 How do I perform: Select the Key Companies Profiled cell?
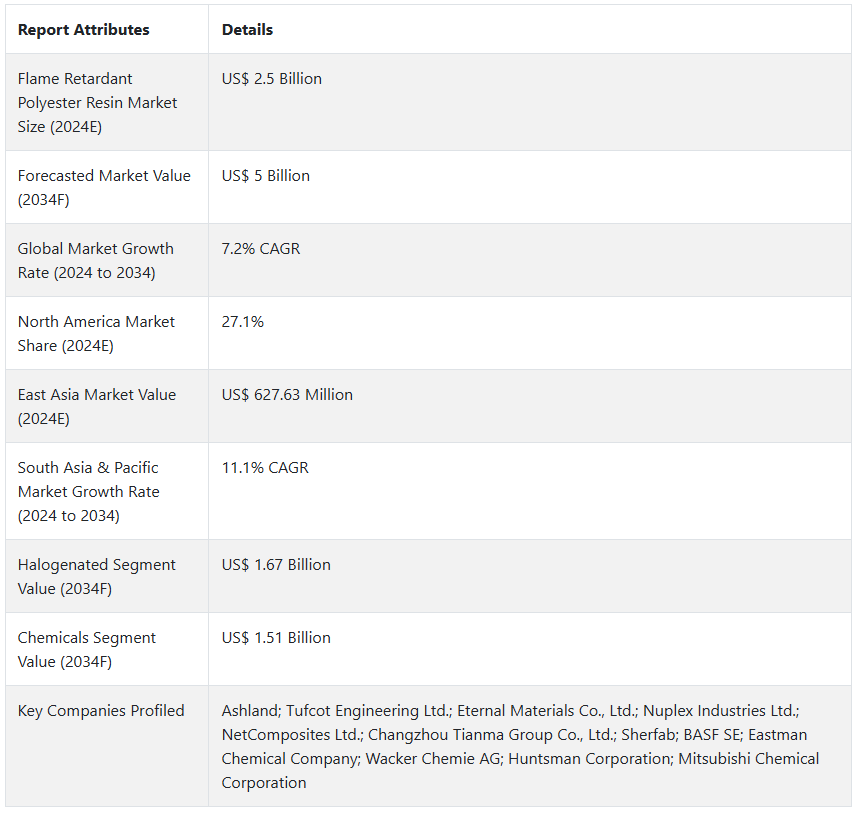(x=101, y=711)
